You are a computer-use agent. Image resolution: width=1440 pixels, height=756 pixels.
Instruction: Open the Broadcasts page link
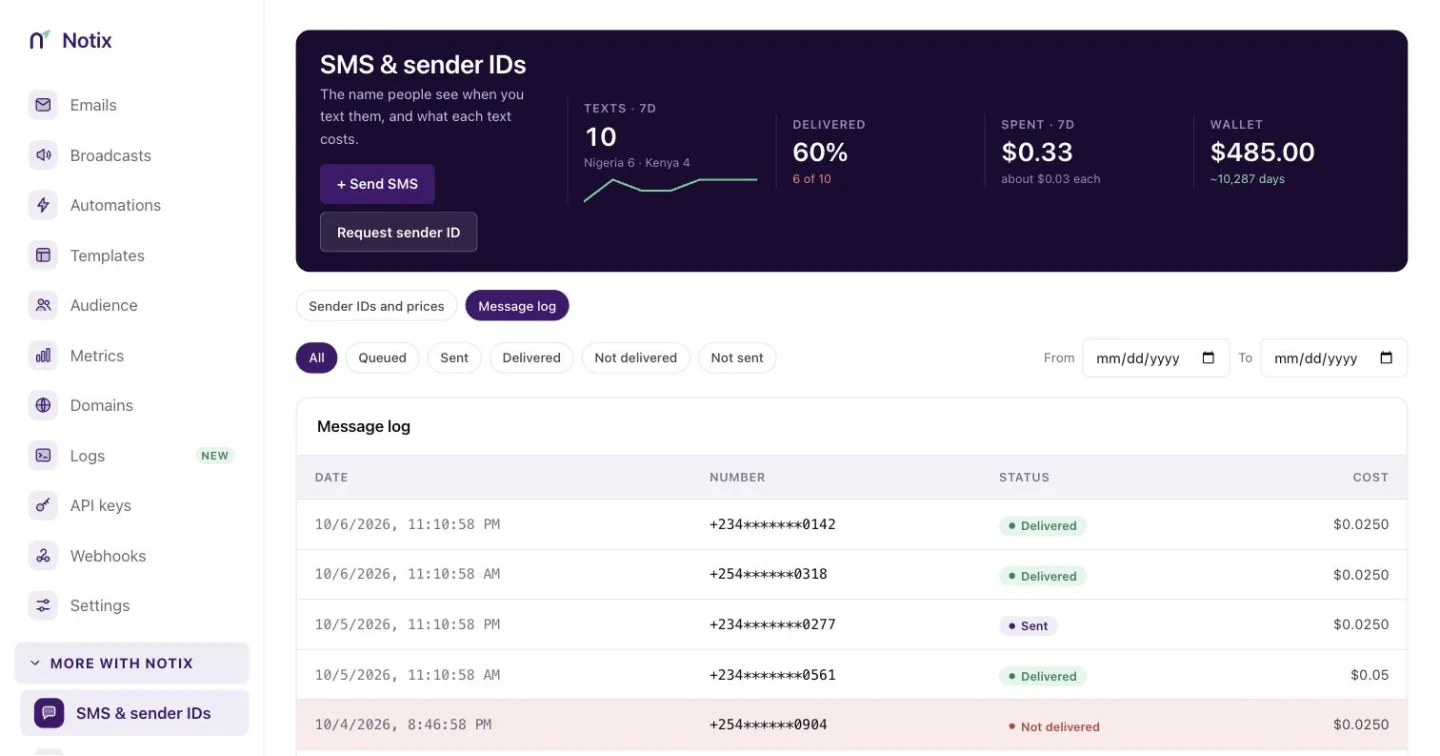pyautogui.click(x=111, y=155)
